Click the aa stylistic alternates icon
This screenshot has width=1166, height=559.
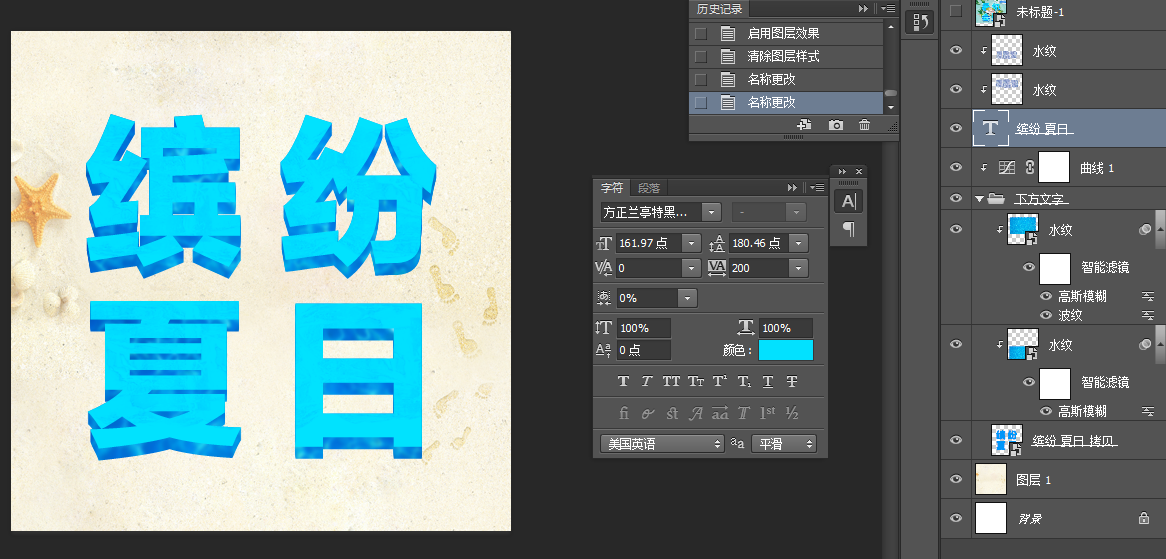(720, 413)
